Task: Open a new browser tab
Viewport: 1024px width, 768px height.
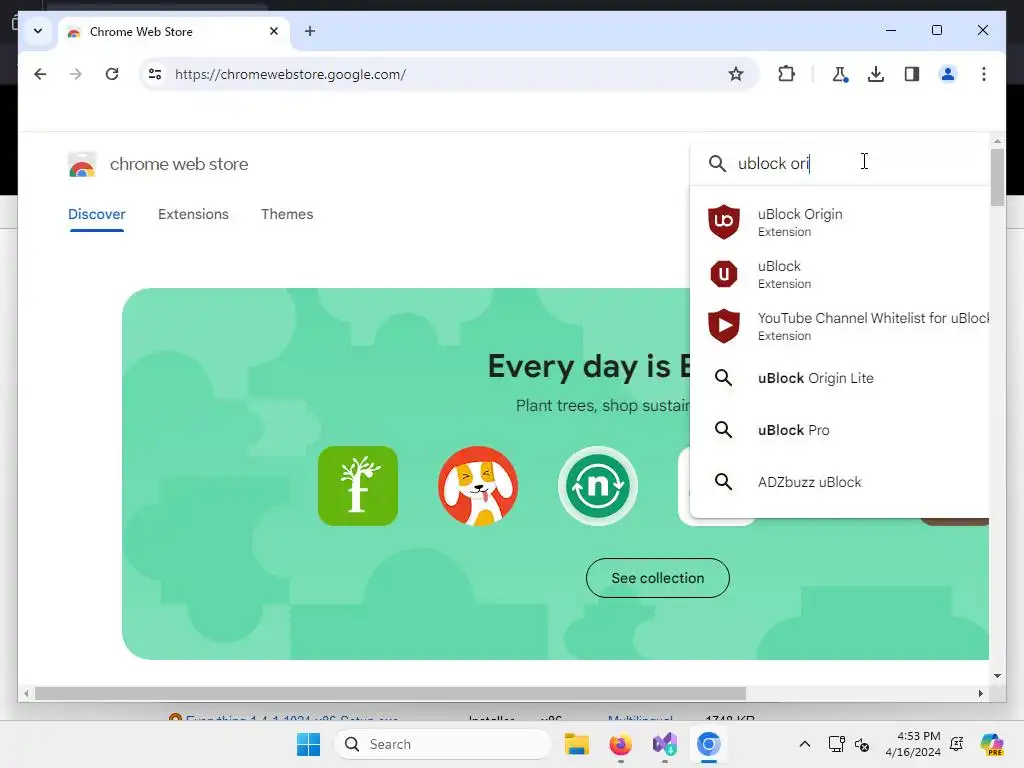Action: (310, 31)
